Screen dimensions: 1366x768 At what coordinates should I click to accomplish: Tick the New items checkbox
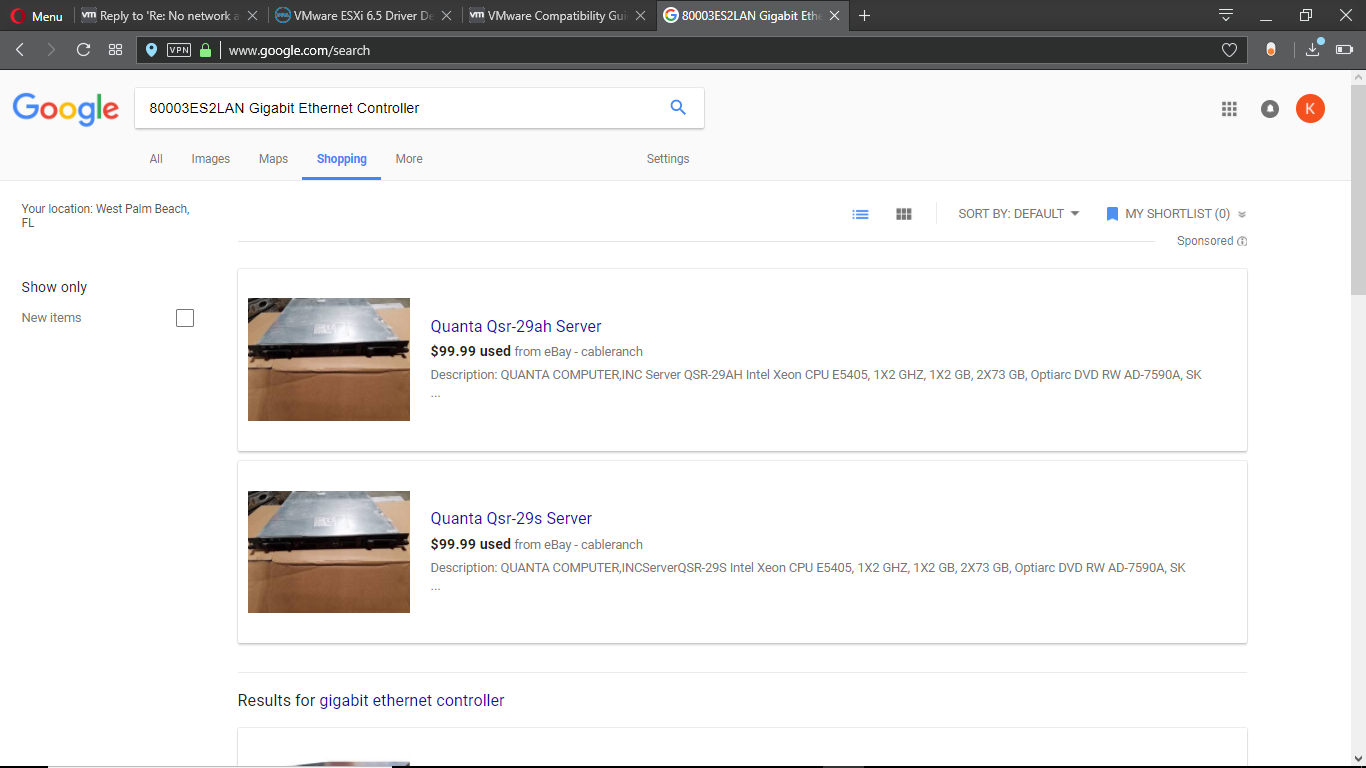coord(185,318)
